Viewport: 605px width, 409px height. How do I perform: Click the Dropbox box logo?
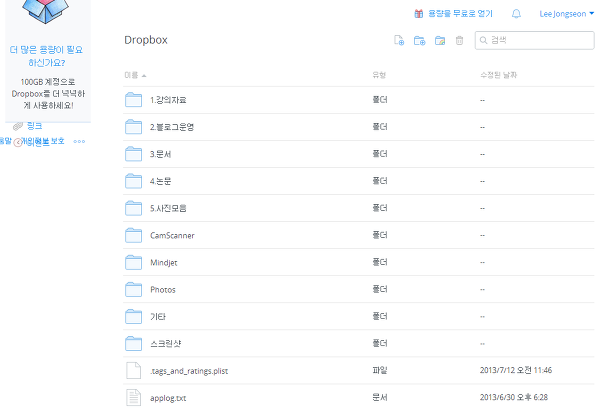[x=46, y=11]
